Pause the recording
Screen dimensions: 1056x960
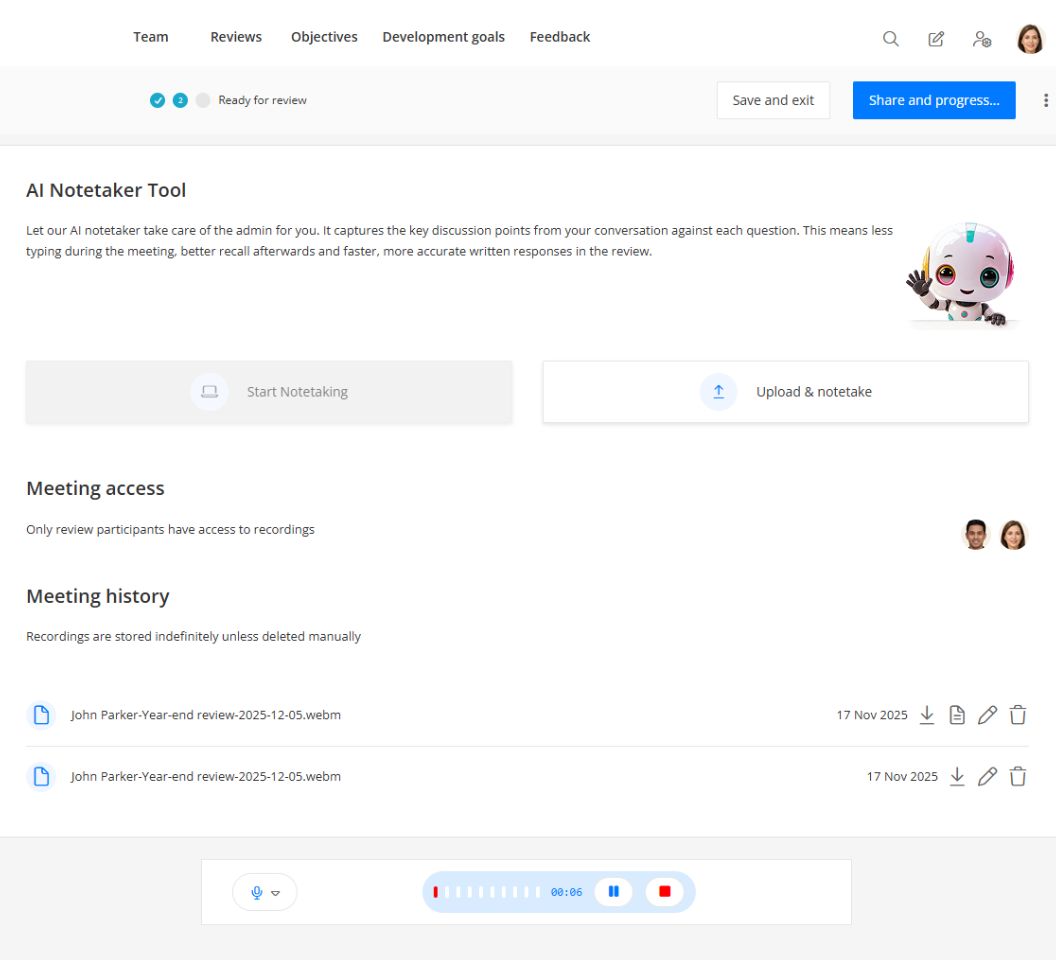pyautogui.click(x=614, y=892)
